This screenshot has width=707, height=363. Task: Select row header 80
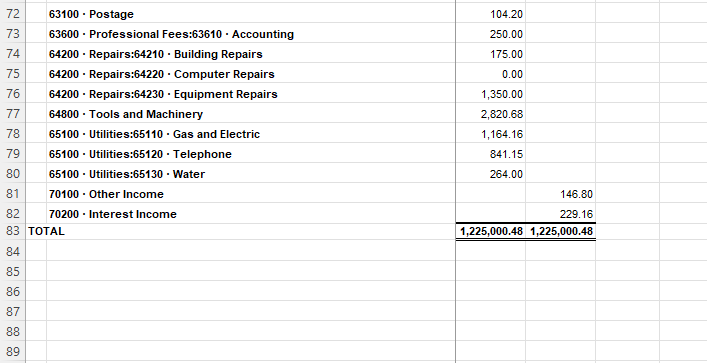(x=13, y=174)
